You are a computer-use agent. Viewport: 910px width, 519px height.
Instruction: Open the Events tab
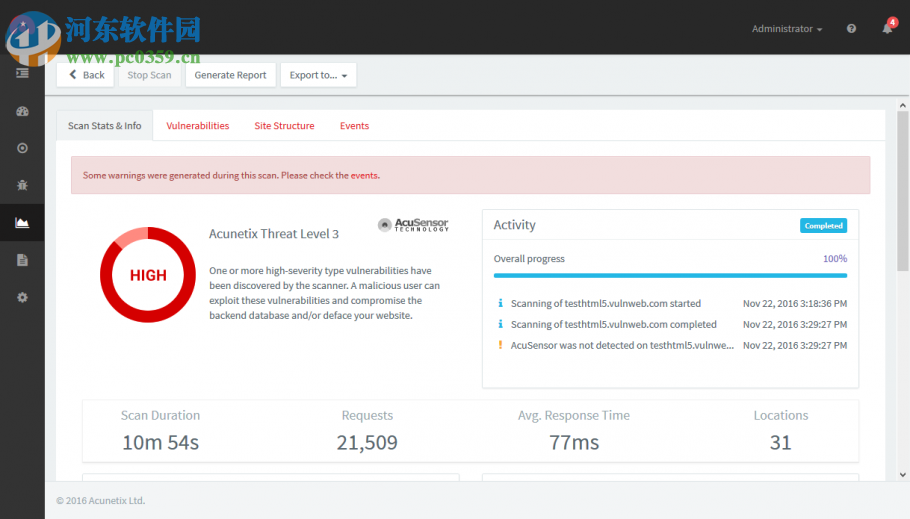click(354, 126)
